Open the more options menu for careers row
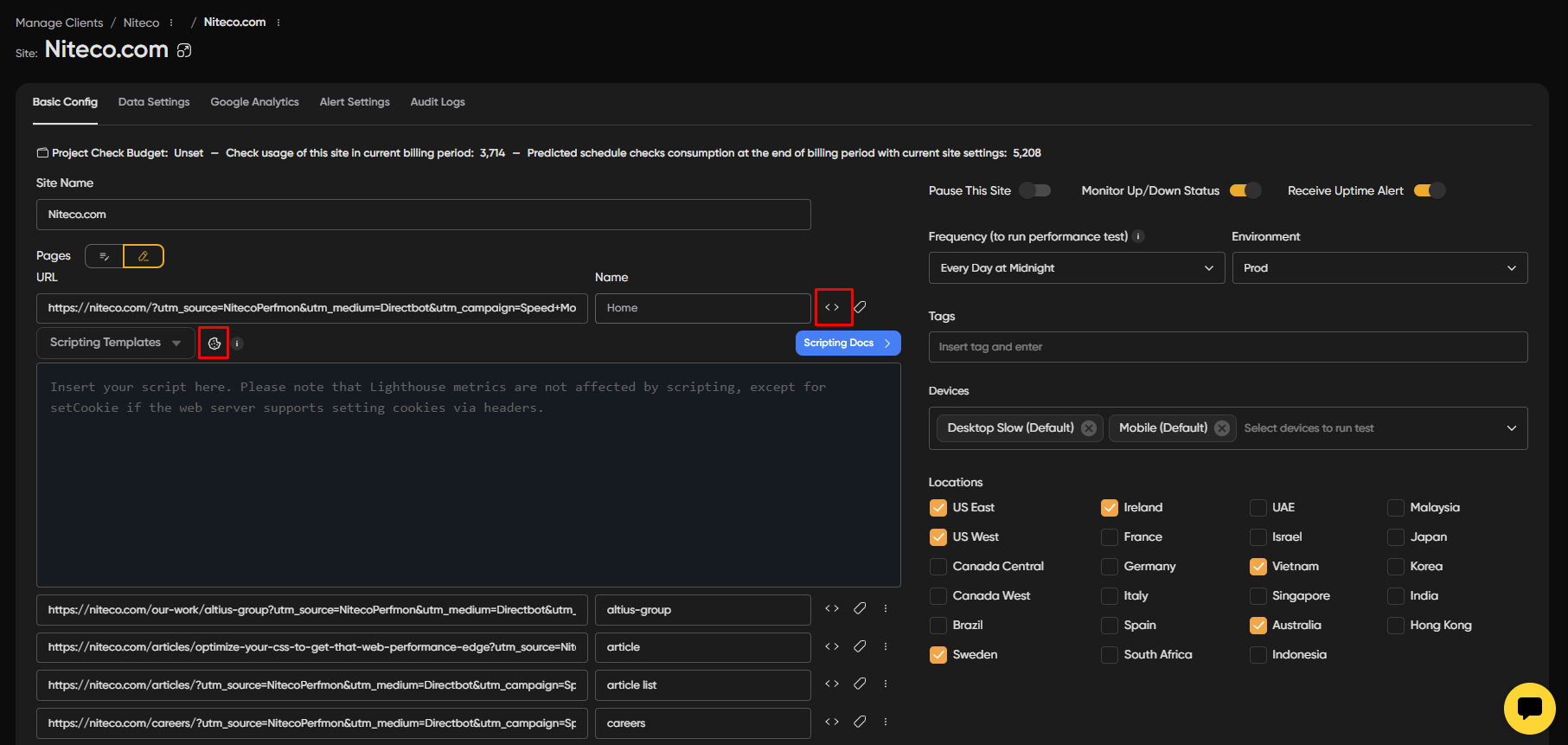Image resolution: width=1568 pixels, height=745 pixels. coord(886,722)
